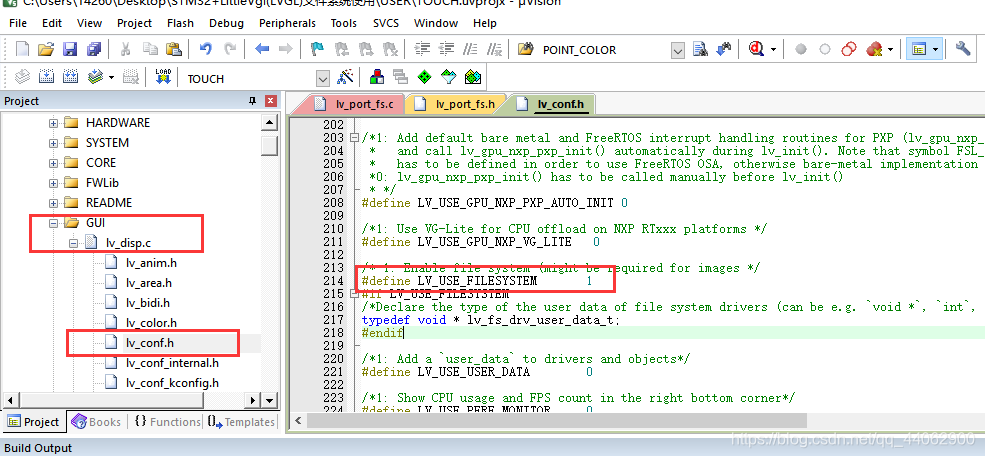This screenshot has height=458, width=985.
Task: Toggle the Project window layout icon
Action: point(920,50)
